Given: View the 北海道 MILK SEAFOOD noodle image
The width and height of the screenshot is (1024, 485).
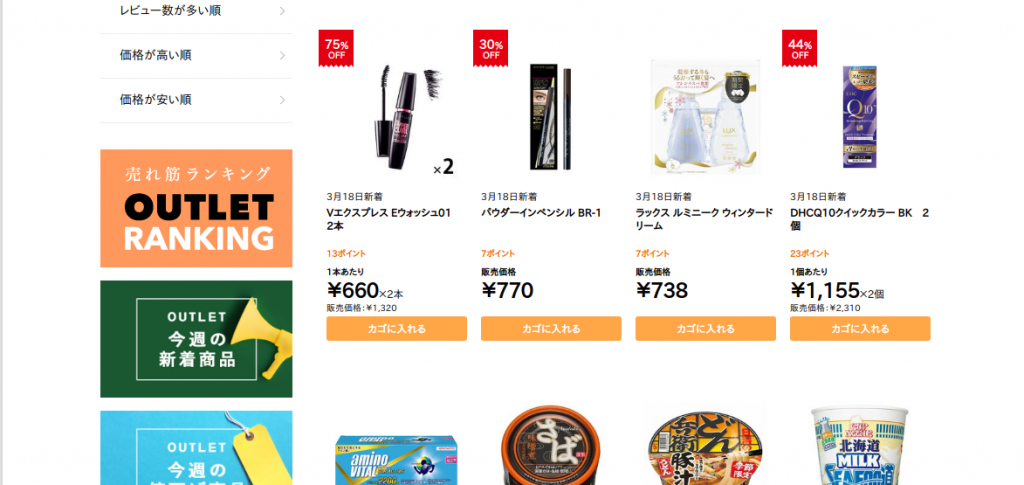Looking at the screenshot, I should pyautogui.click(x=860, y=446).
